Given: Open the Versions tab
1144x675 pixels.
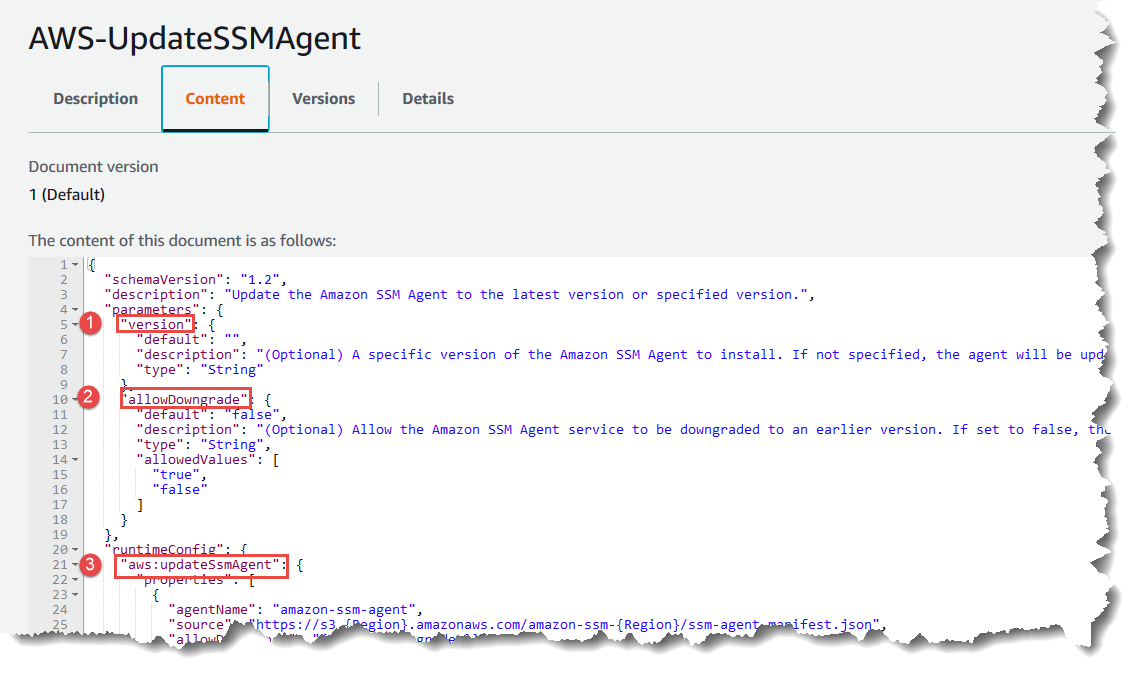Looking at the screenshot, I should [323, 98].
